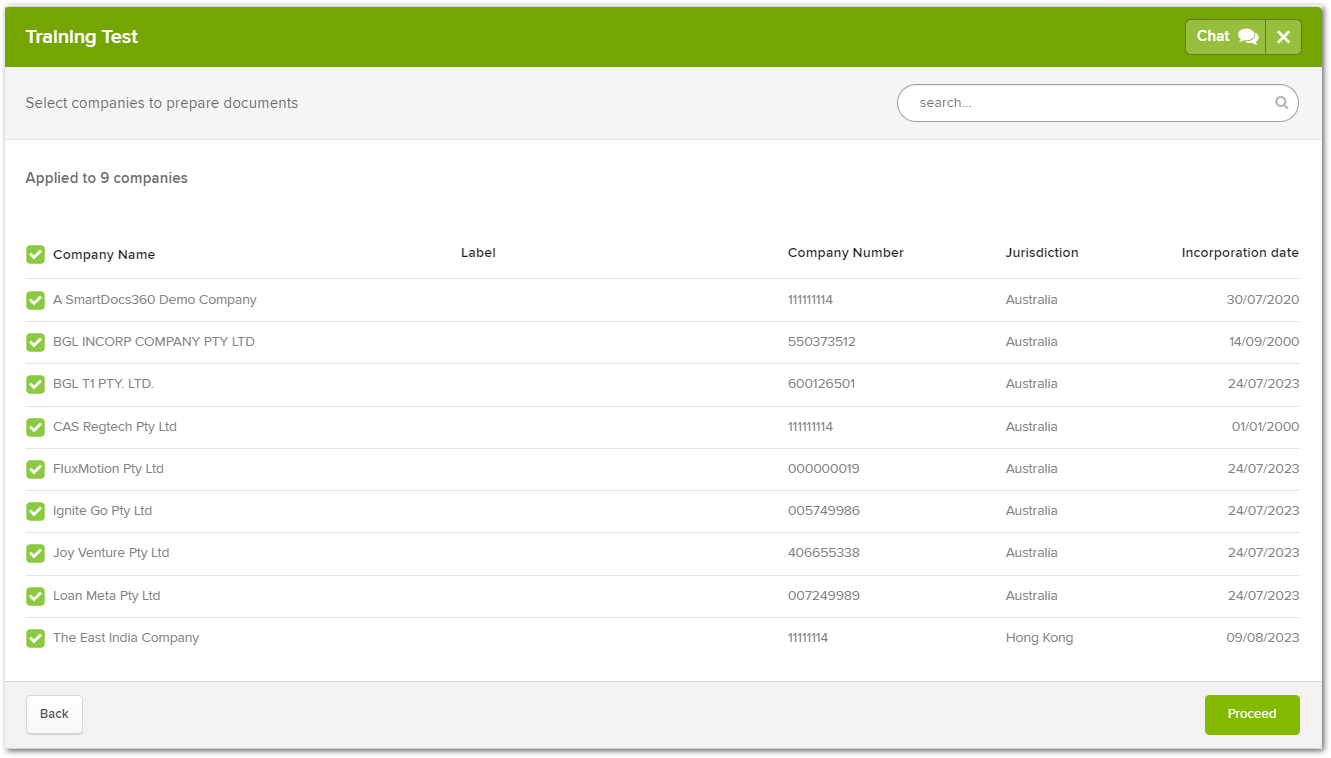Click company number 005749986
Image resolution: width=1331 pixels, height=758 pixels.
[x=824, y=511]
